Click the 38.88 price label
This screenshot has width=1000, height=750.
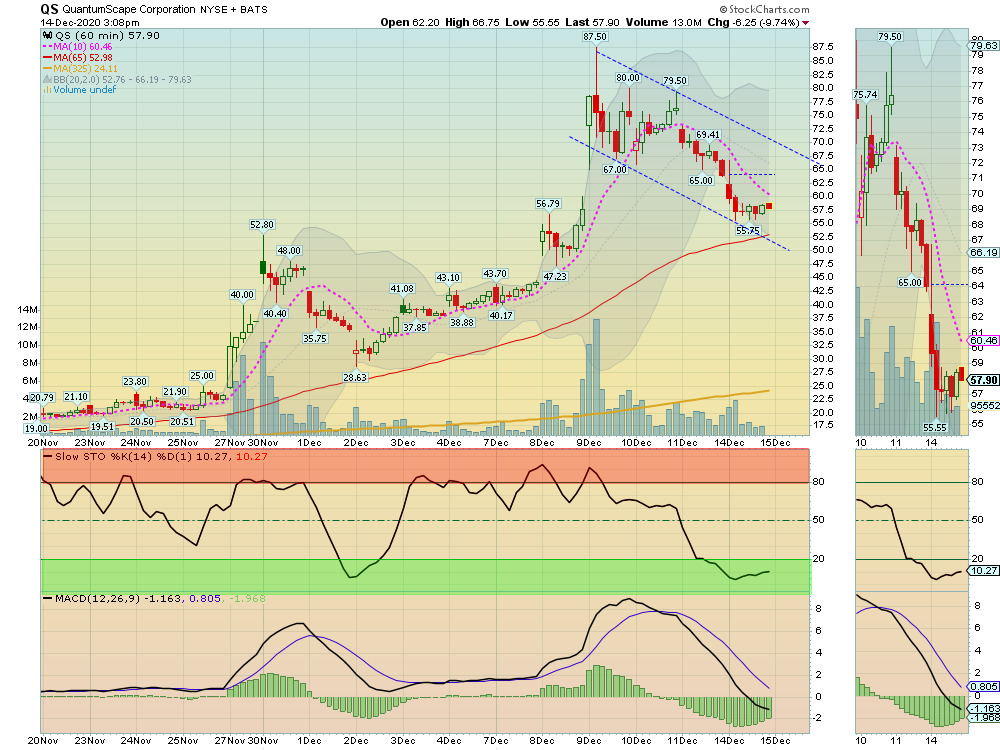pos(462,322)
